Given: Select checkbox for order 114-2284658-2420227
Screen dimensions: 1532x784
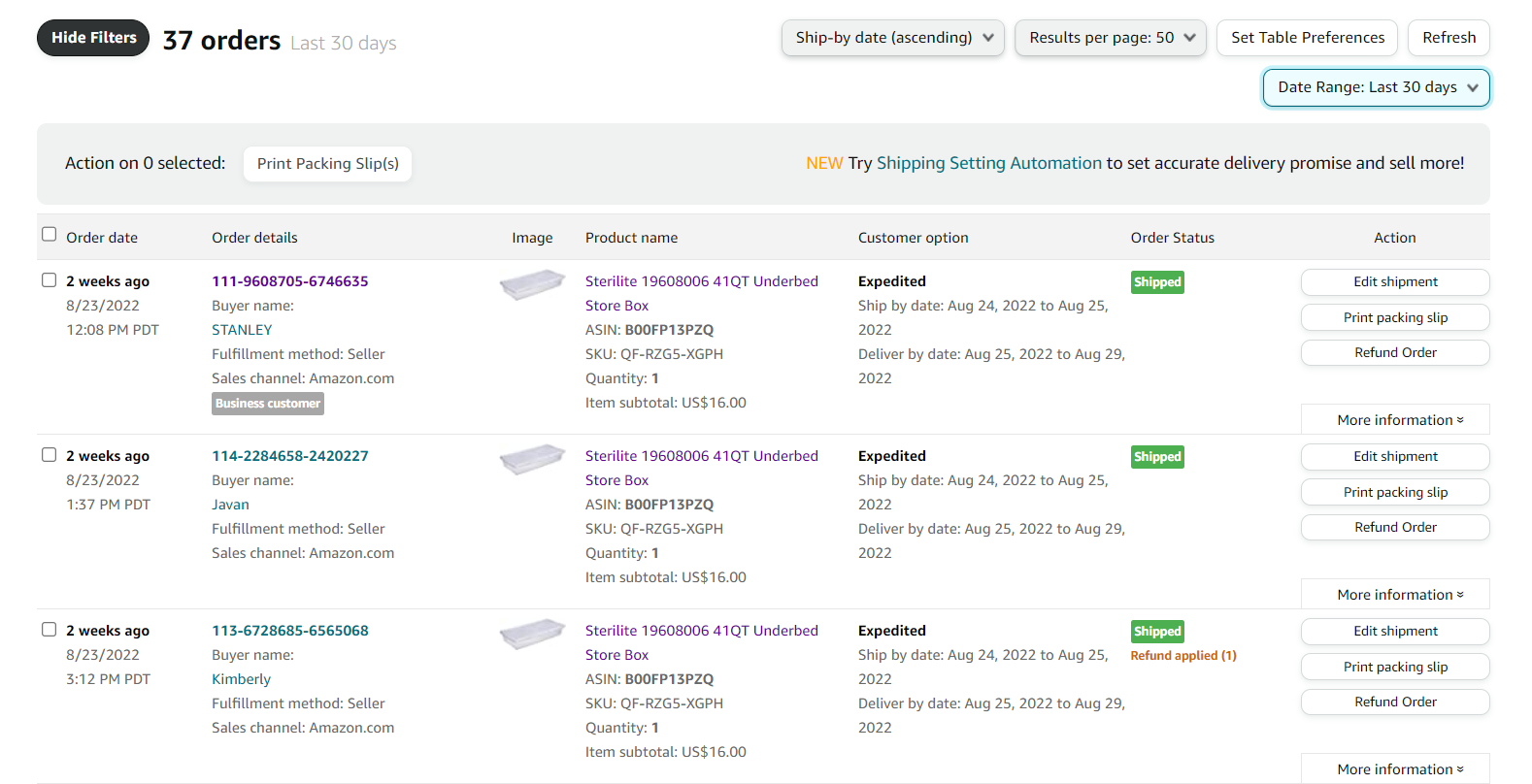Looking at the screenshot, I should click(x=50, y=455).
